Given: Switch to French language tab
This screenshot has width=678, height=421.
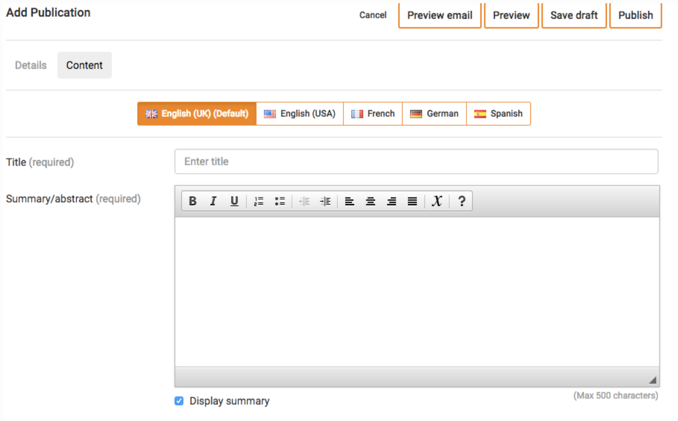Looking at the screenshot, I should [x=373, y=114].
